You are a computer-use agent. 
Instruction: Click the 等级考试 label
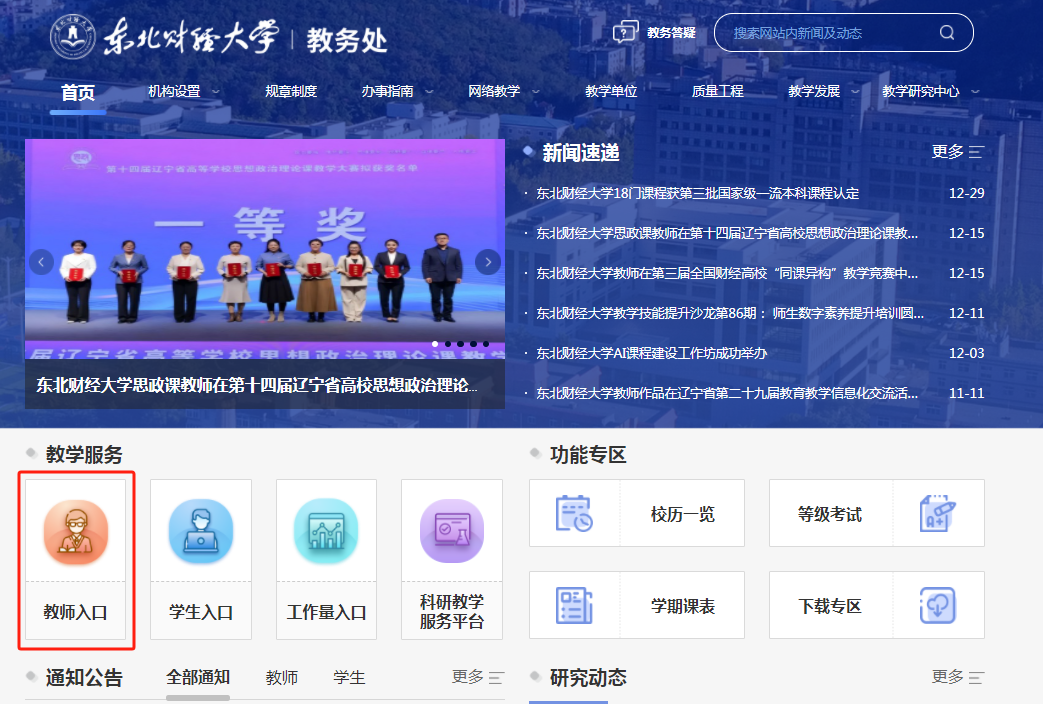829,514
